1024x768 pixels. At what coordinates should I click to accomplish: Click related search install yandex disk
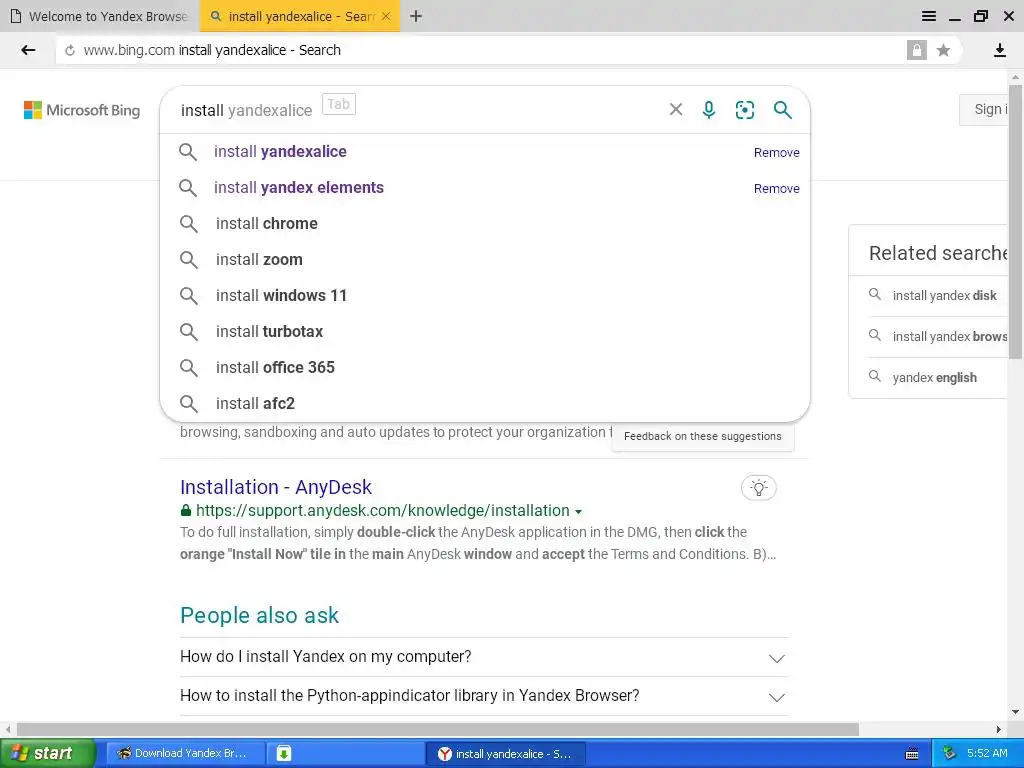click(944, 296)
